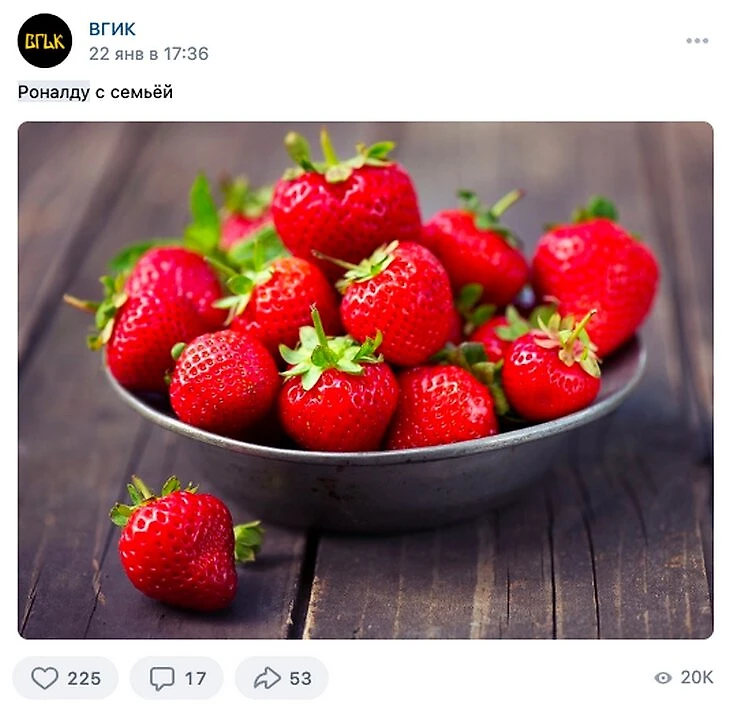Click the eye views icon
Screen dimensions: 730x705
[x=663, y=678]
